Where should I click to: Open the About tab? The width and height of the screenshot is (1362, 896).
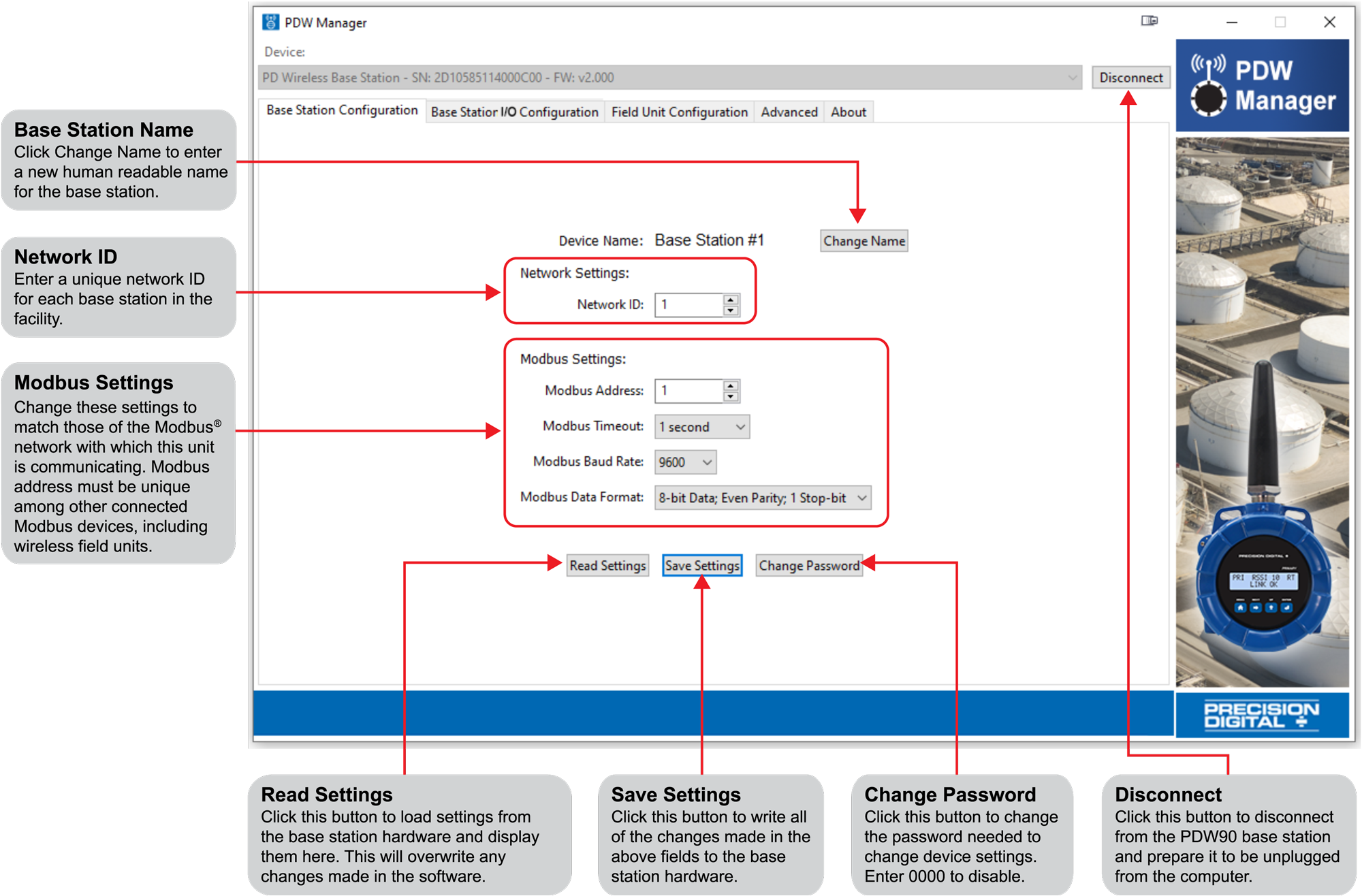coord(849,112)
